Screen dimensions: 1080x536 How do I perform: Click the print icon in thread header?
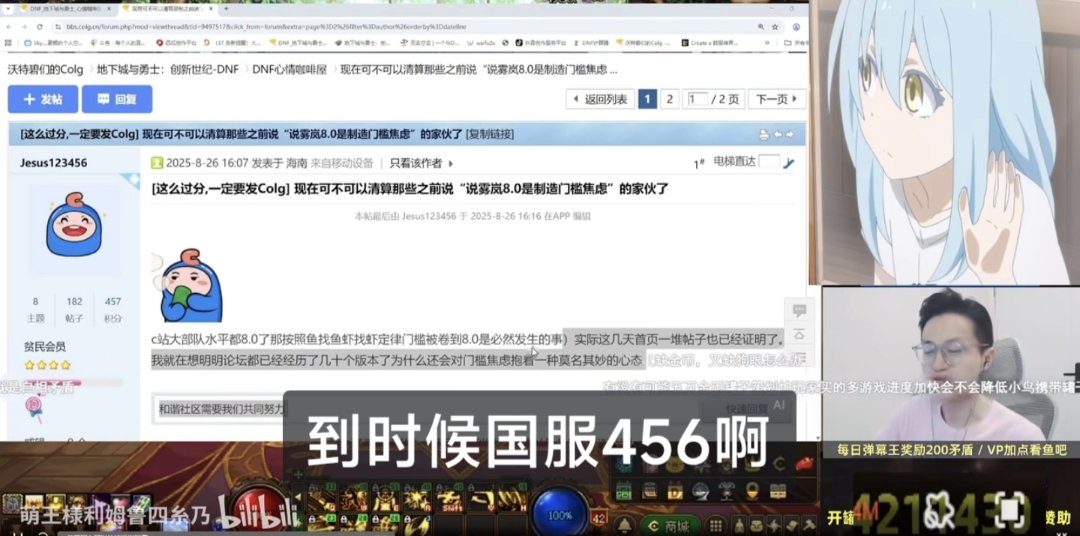764,134
